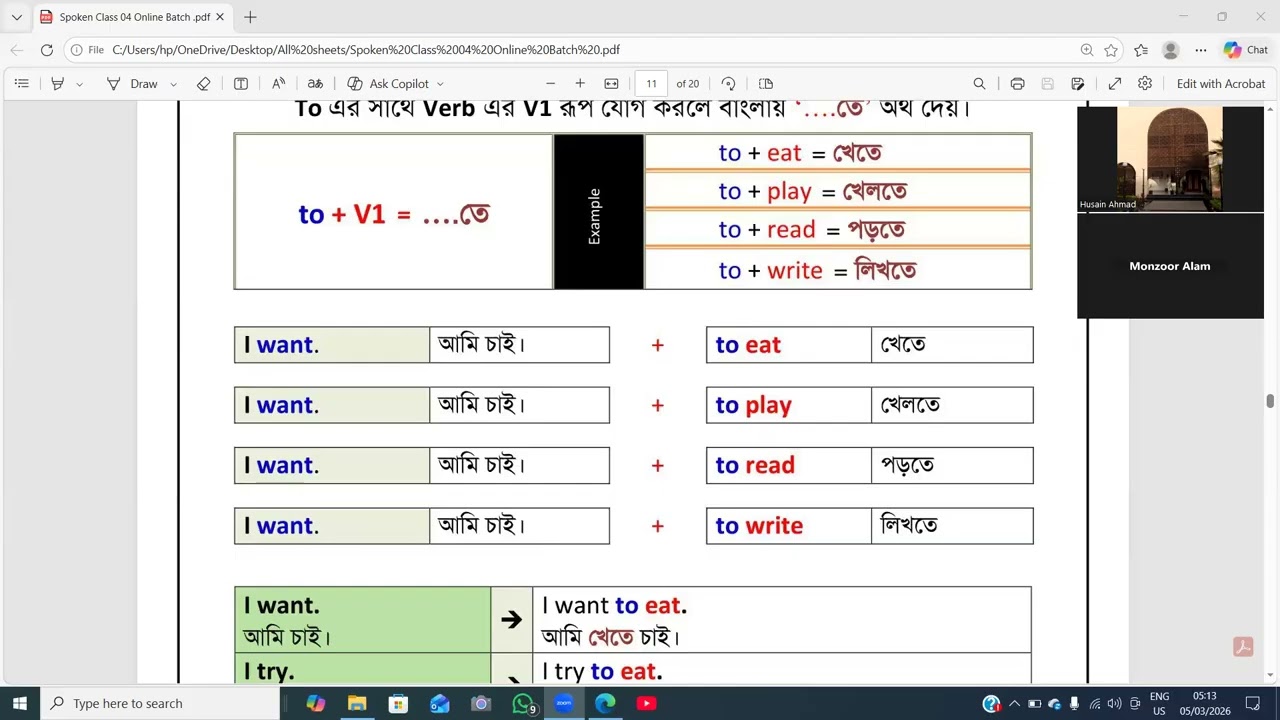Click the address bar file URL

(x=366, y=50)
